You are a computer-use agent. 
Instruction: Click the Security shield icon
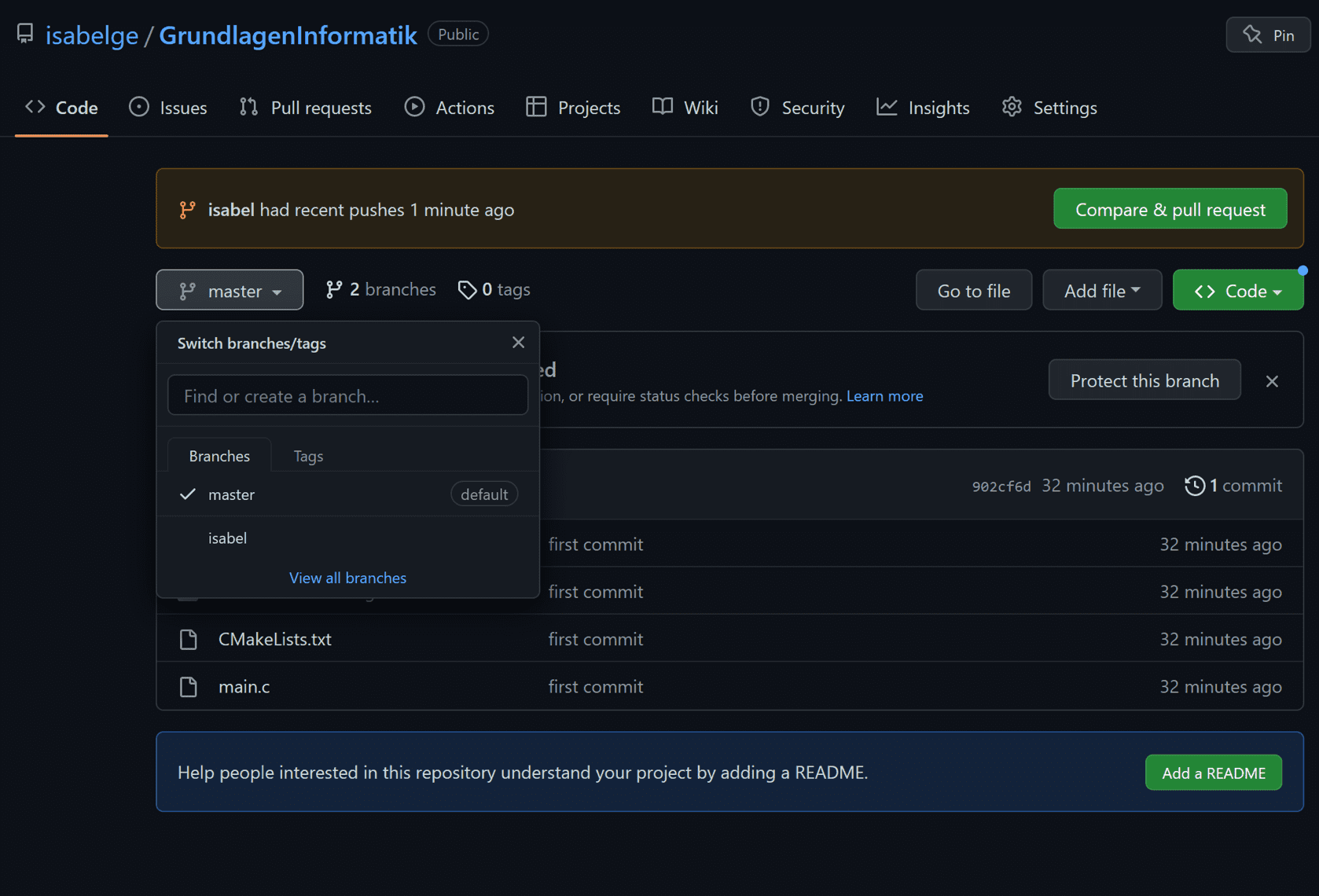(760, 107)
